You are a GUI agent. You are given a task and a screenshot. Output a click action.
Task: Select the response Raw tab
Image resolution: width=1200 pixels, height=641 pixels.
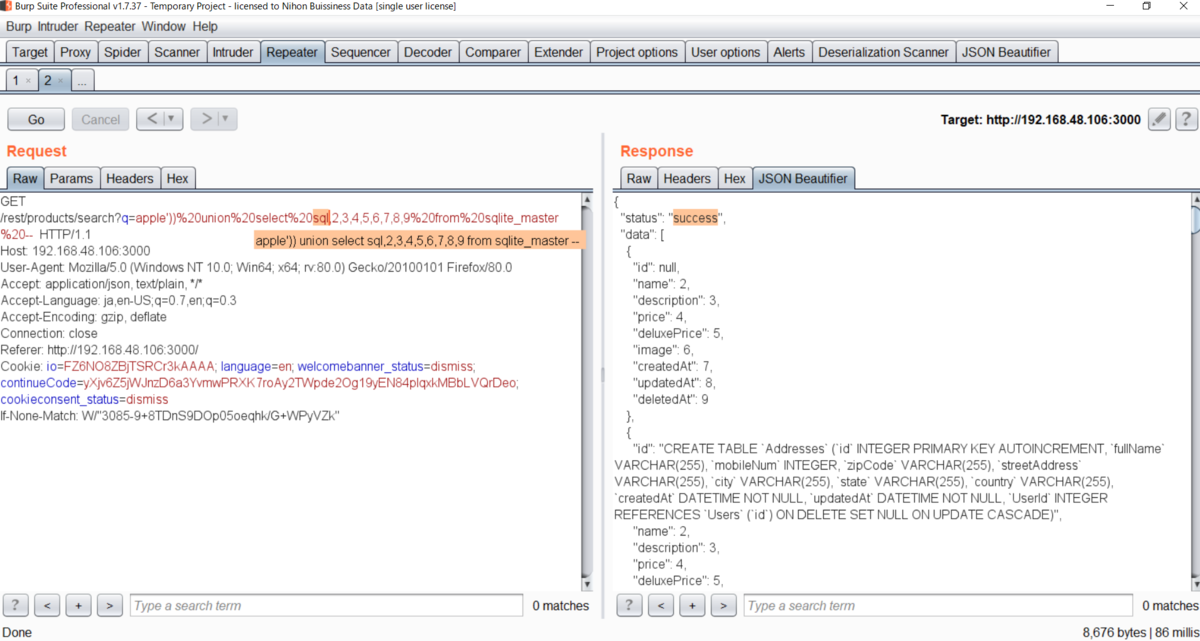(x=639, y=178)
